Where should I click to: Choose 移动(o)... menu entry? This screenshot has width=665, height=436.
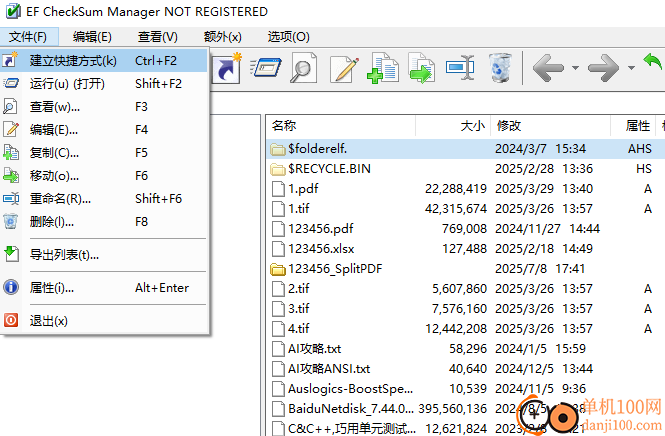coord(104,176)
